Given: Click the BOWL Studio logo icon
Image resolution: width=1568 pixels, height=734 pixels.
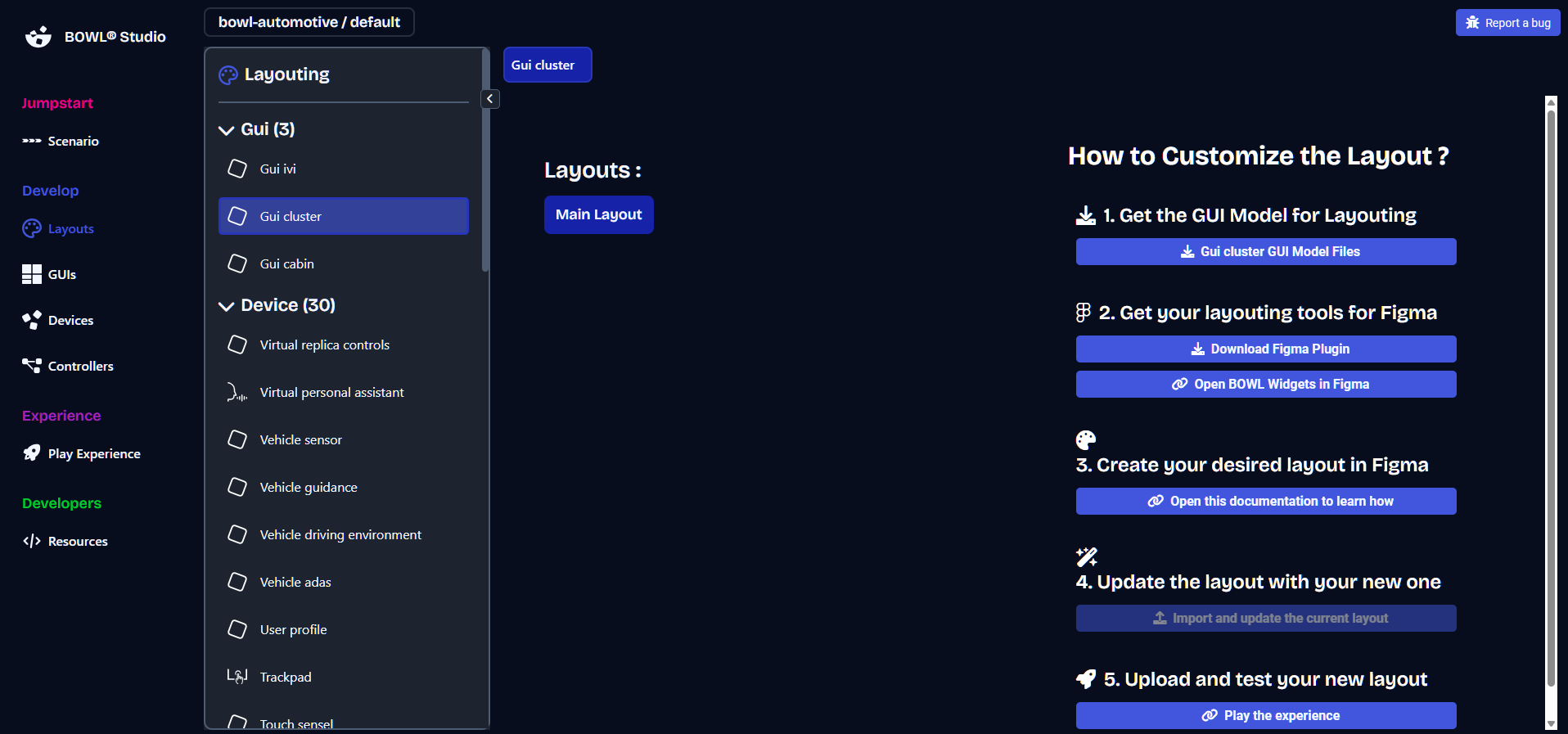Looking at the screenshot, I should pyautogui.click(x=38, y=37).
